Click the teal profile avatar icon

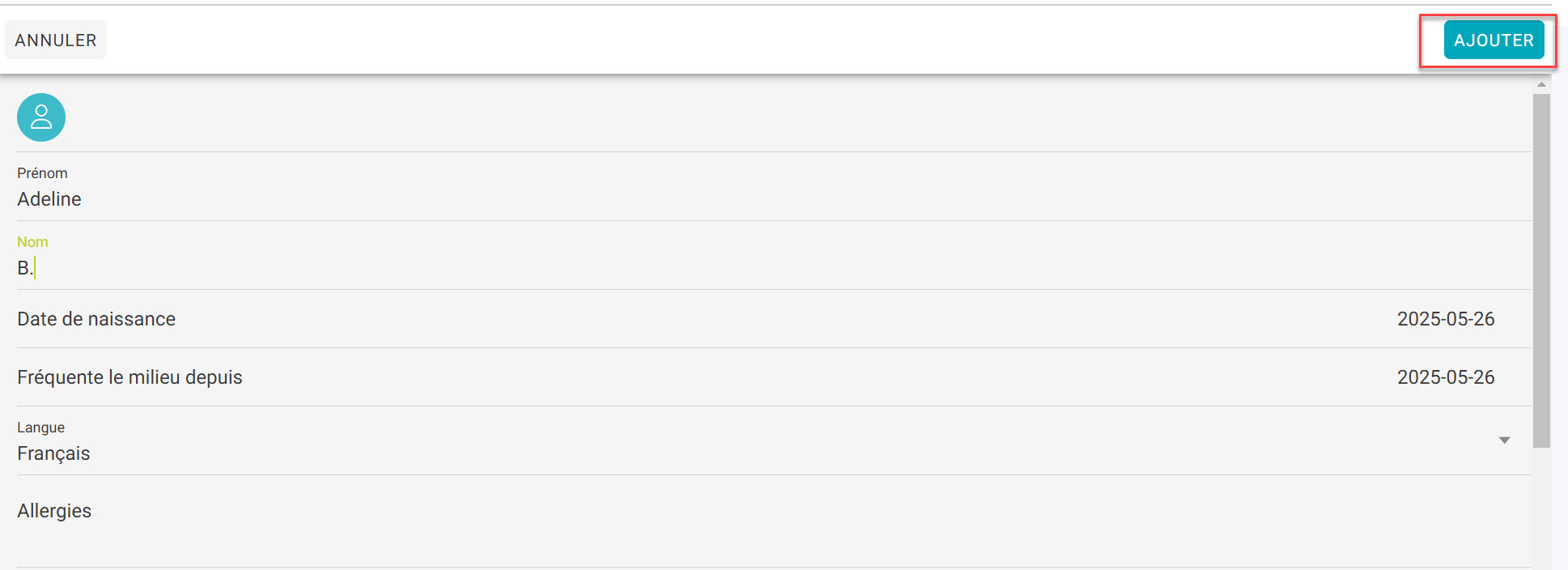click(x=41, y=117)
